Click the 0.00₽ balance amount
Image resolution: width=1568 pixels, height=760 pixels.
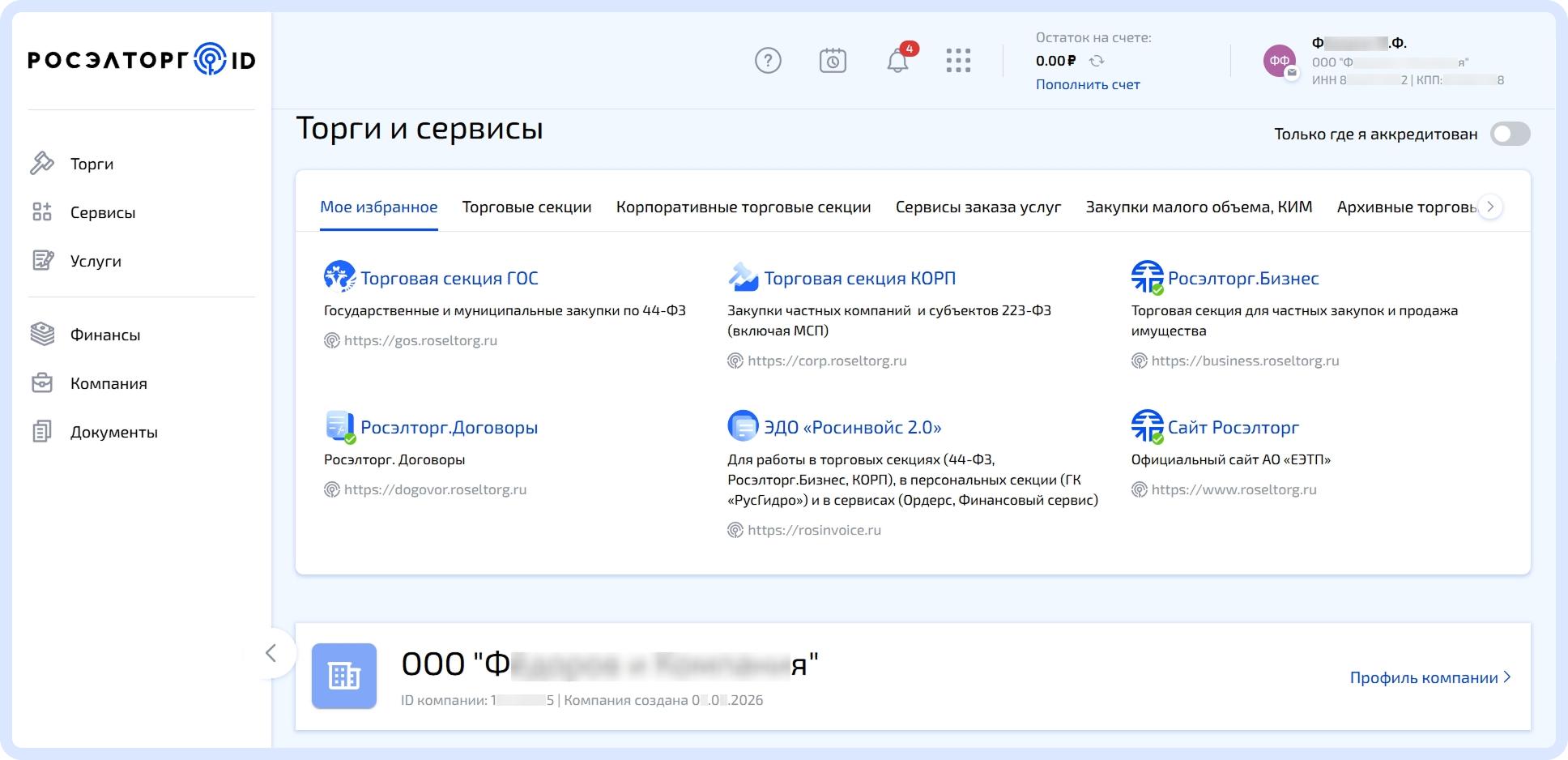point(1056,61)
